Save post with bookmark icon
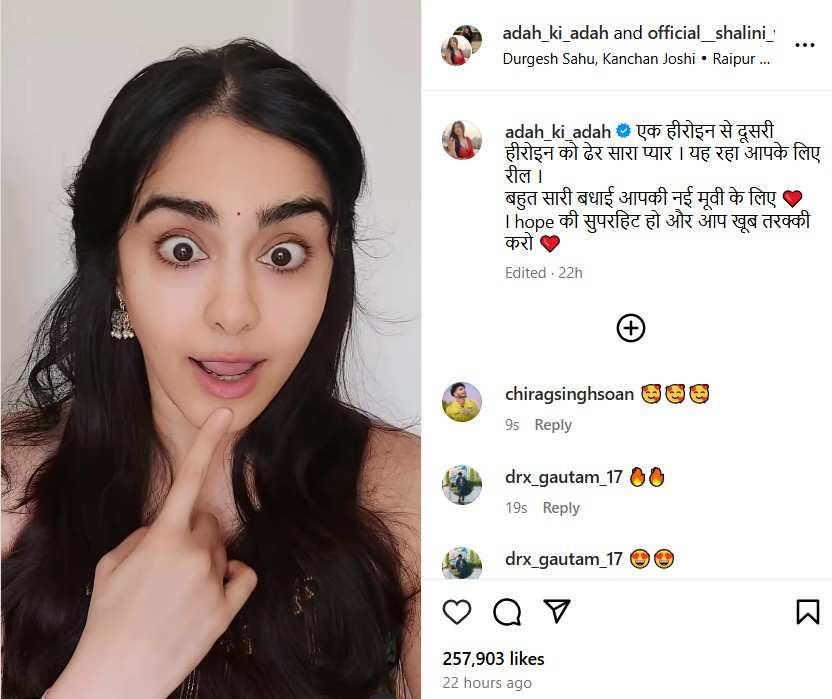This screenshot has width=832, height=699. [x=808, y=612]
